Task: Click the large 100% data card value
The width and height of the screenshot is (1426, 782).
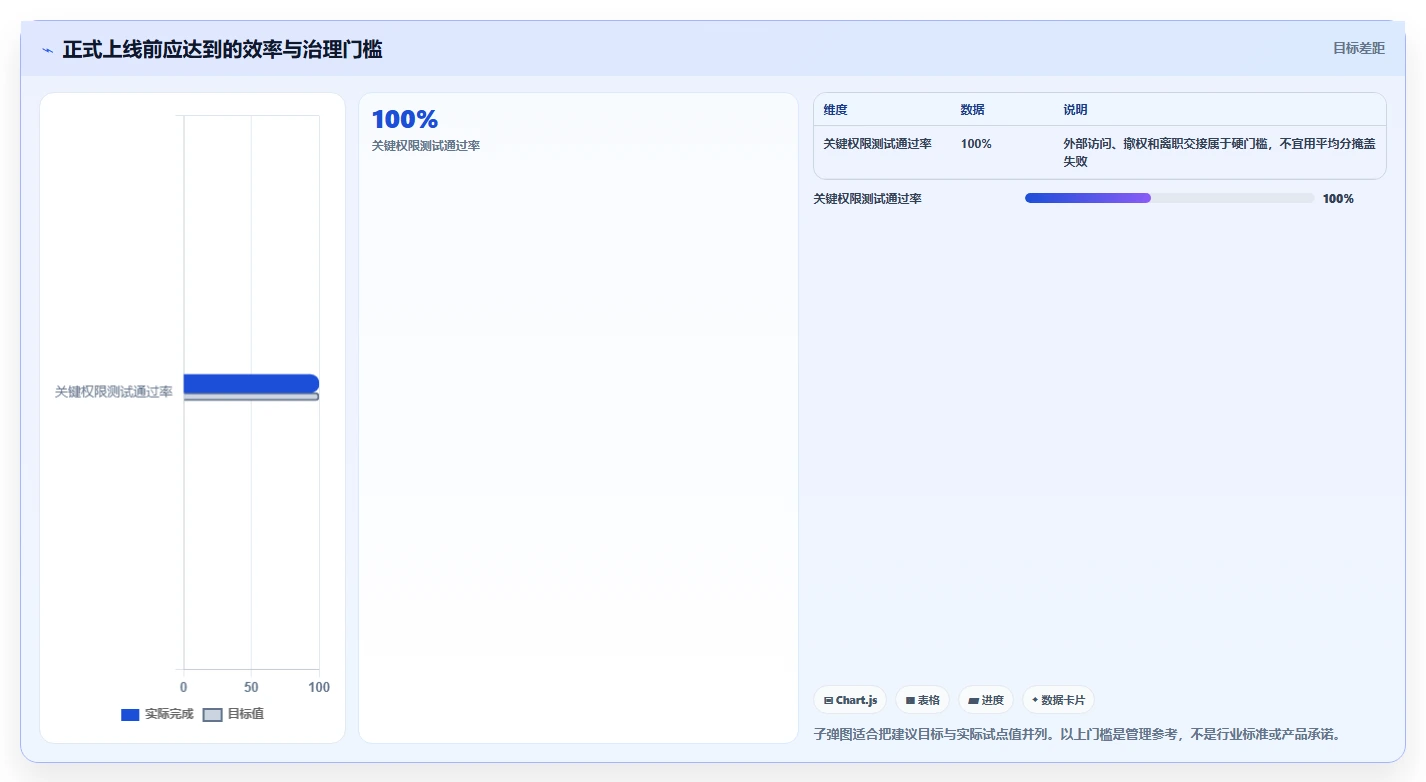Action: (x=405, y=120)
